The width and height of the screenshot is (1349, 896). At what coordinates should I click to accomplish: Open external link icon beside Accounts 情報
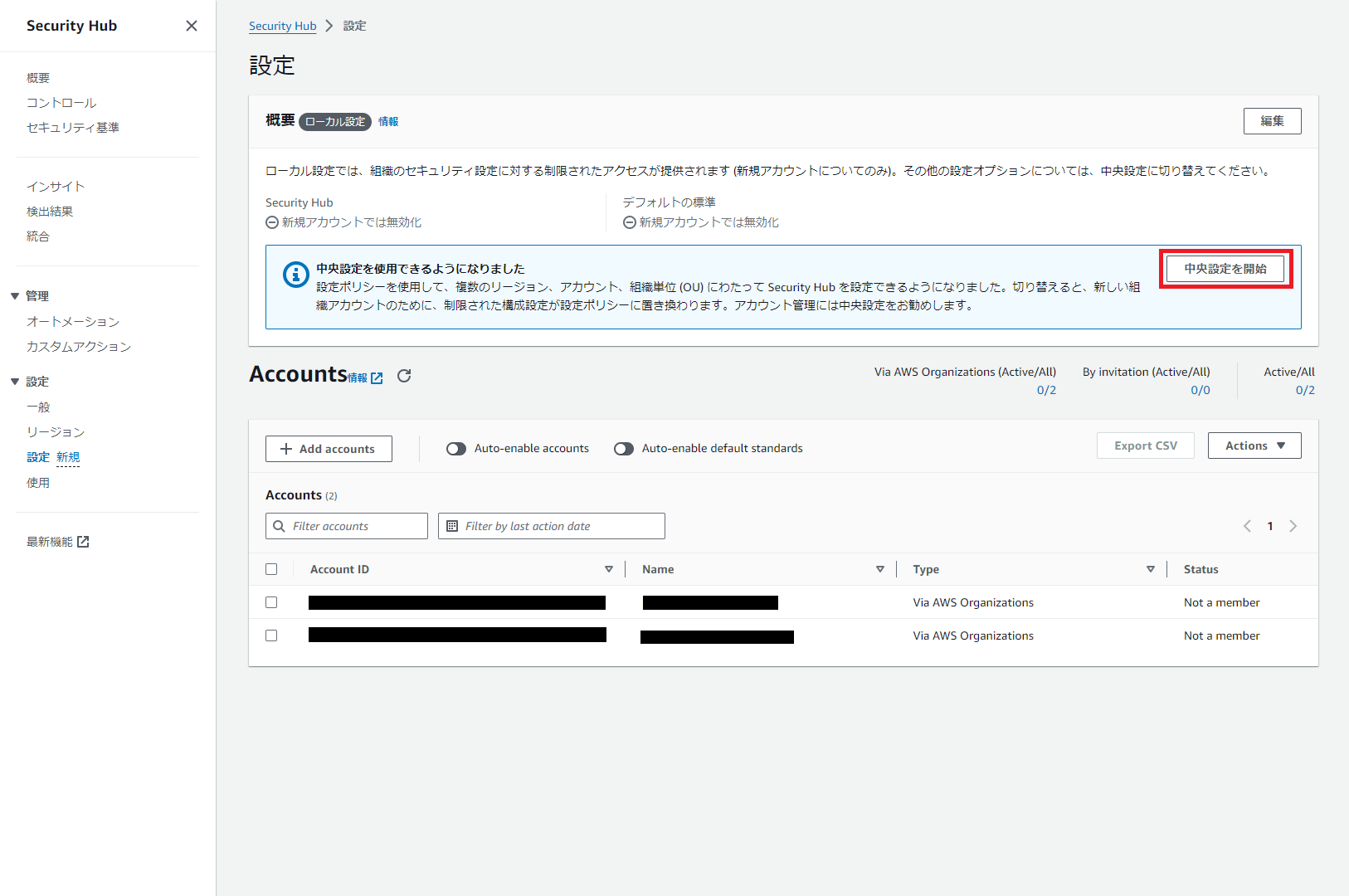pyautogui.click(x=377, y=378)
